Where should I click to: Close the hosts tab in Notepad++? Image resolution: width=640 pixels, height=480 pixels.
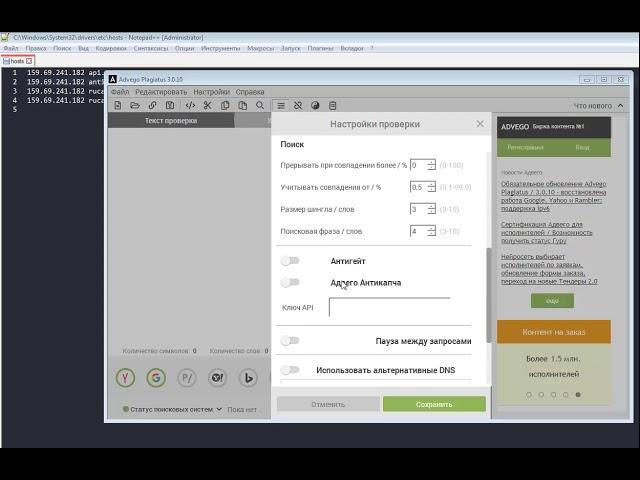[29, 61]
